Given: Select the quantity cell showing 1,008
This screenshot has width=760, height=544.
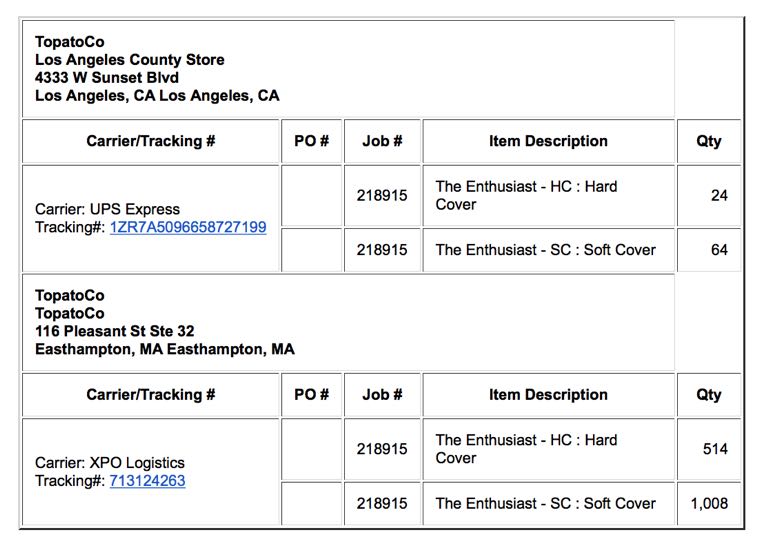Looking at the screenshot, I should pos(709,503).
